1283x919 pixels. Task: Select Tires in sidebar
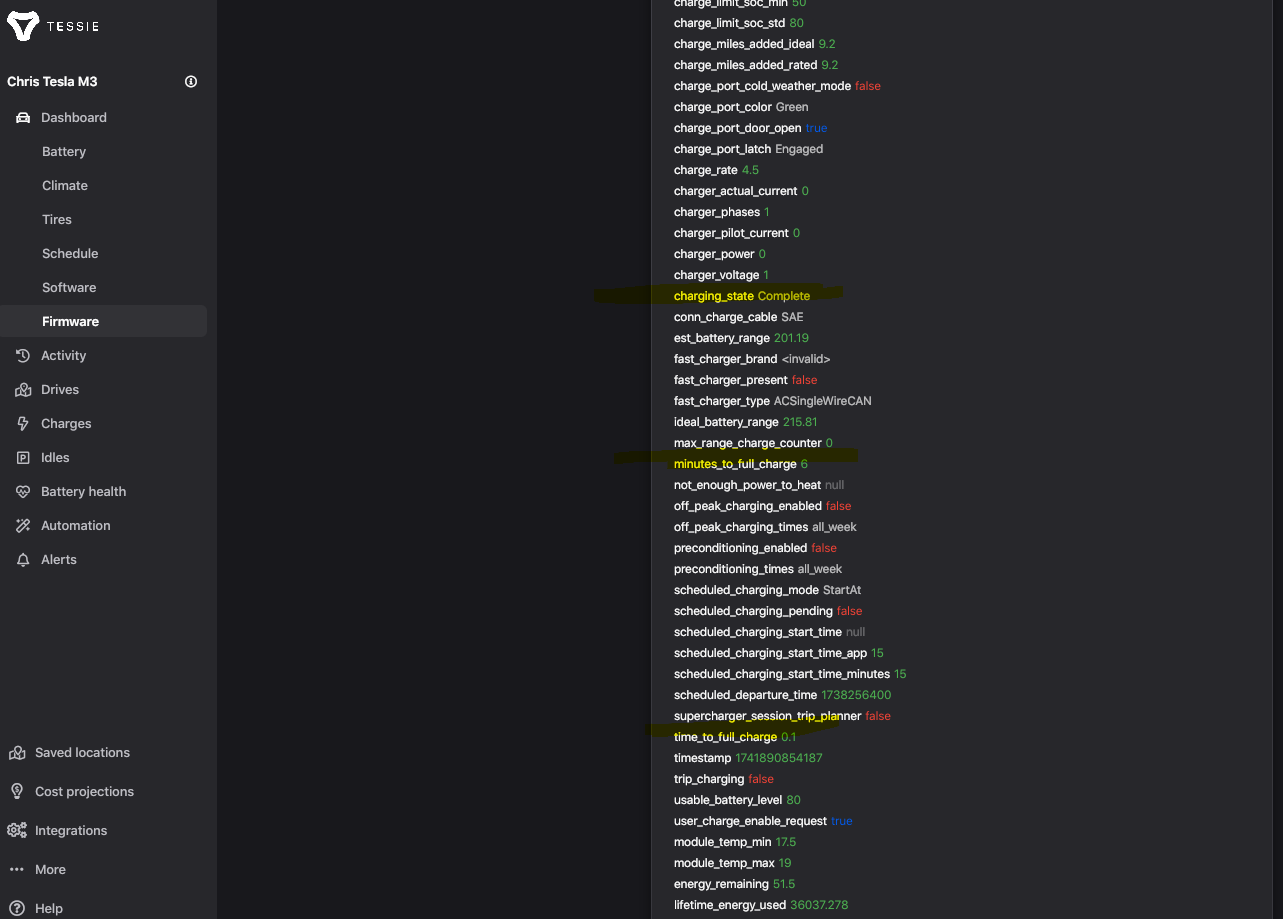pos(57,220)
